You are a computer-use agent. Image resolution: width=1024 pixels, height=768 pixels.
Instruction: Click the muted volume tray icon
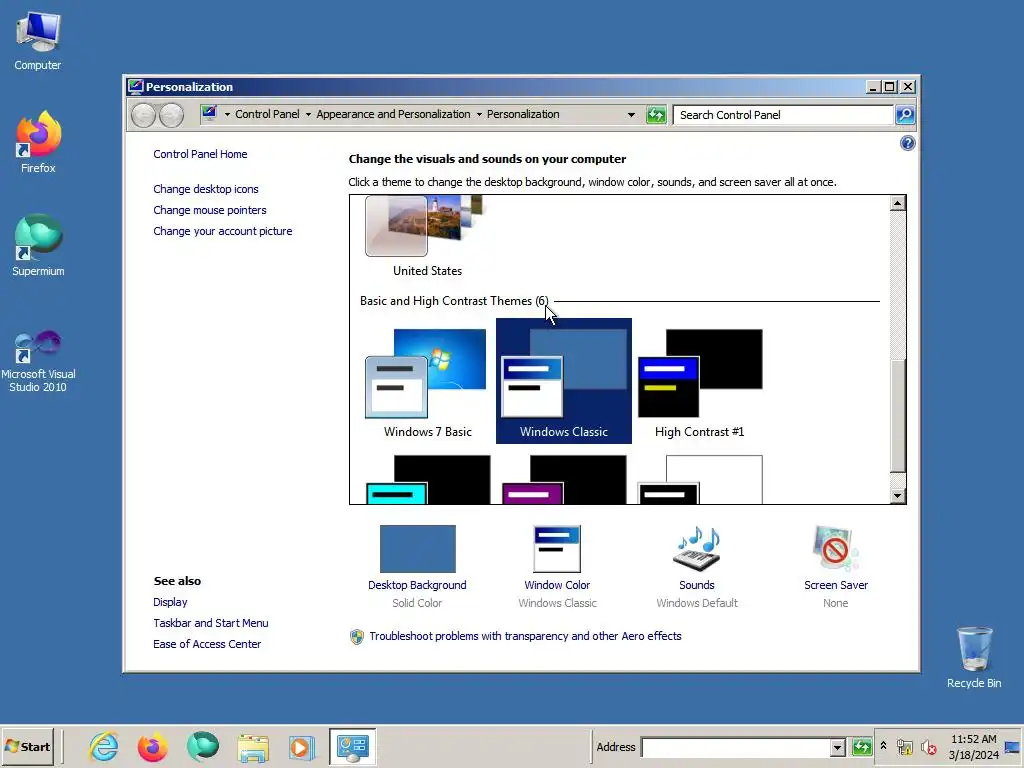[928, 746]
